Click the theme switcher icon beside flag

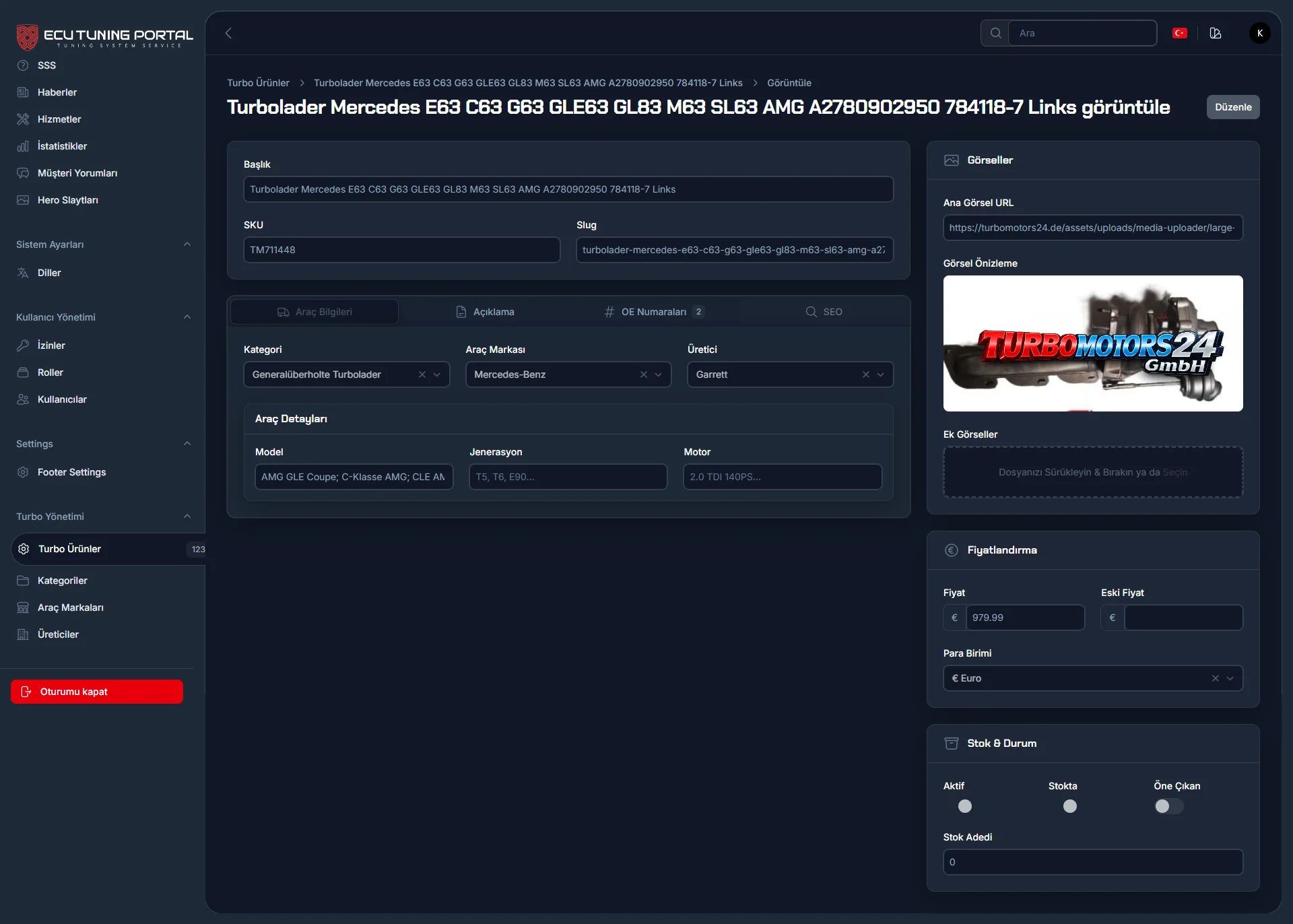click(1216, 33)
